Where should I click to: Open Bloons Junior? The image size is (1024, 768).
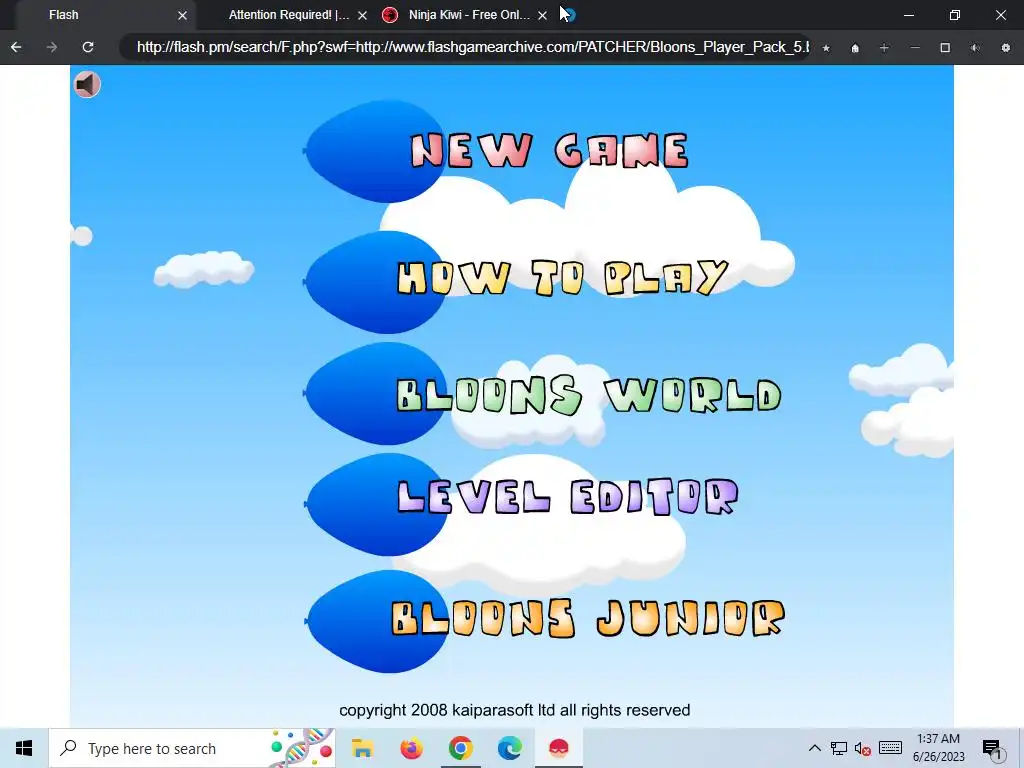pyautogui.click(x=588, y=618)
